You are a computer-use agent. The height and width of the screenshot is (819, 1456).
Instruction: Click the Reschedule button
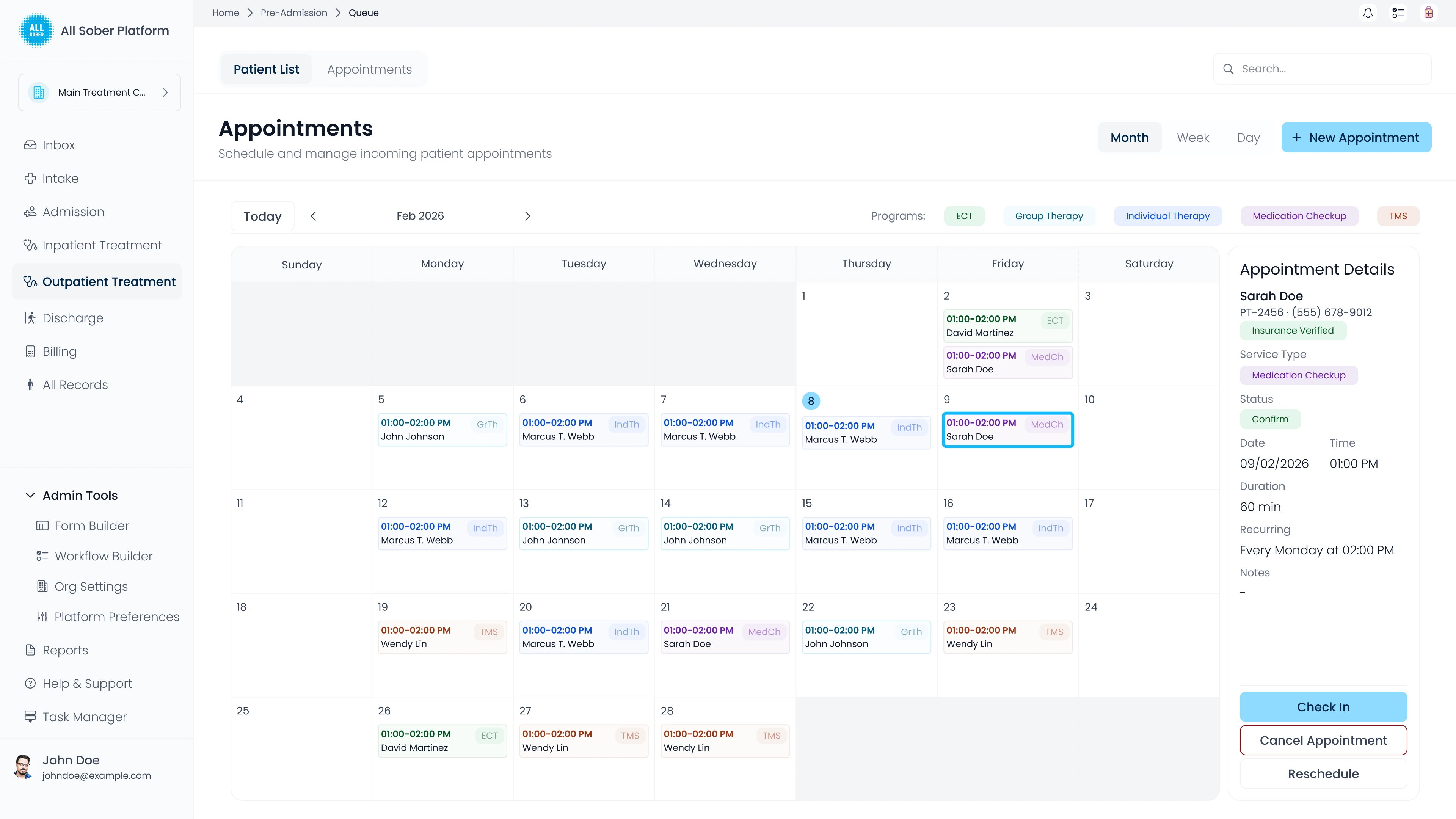tap(1323, 774)
